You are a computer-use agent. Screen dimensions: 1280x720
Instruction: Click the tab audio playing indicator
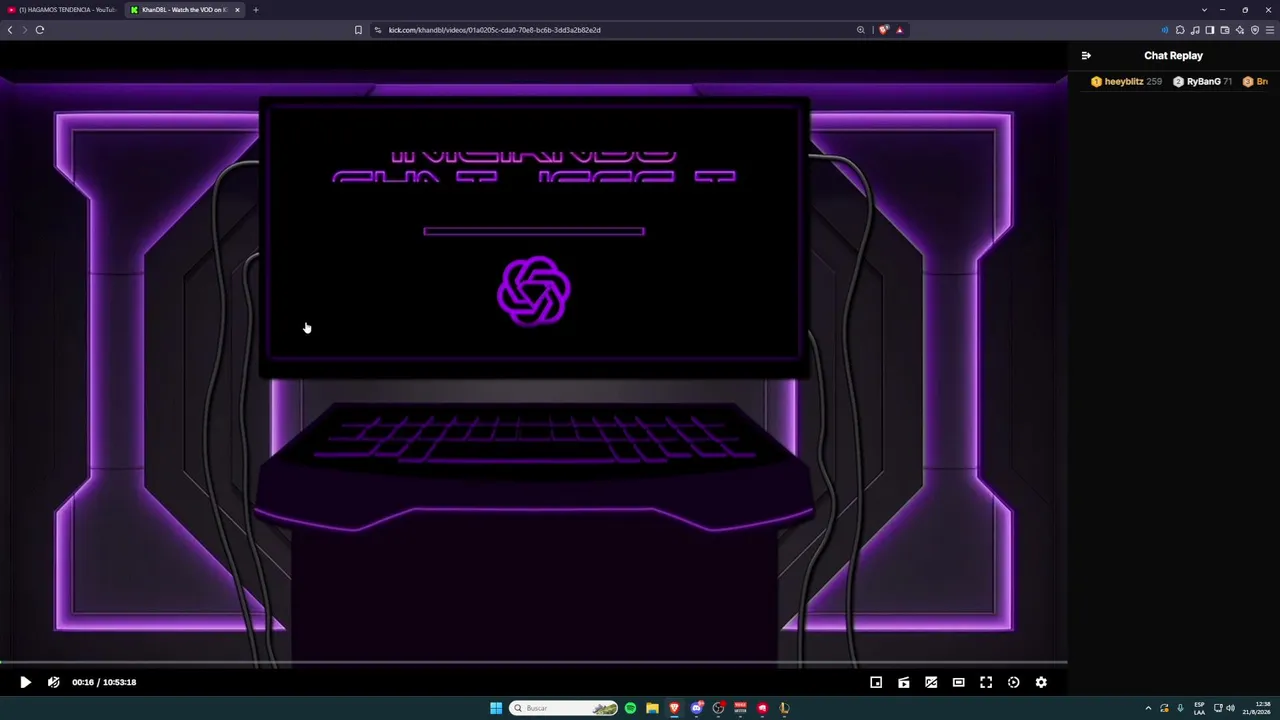[x=1165, y=30]
